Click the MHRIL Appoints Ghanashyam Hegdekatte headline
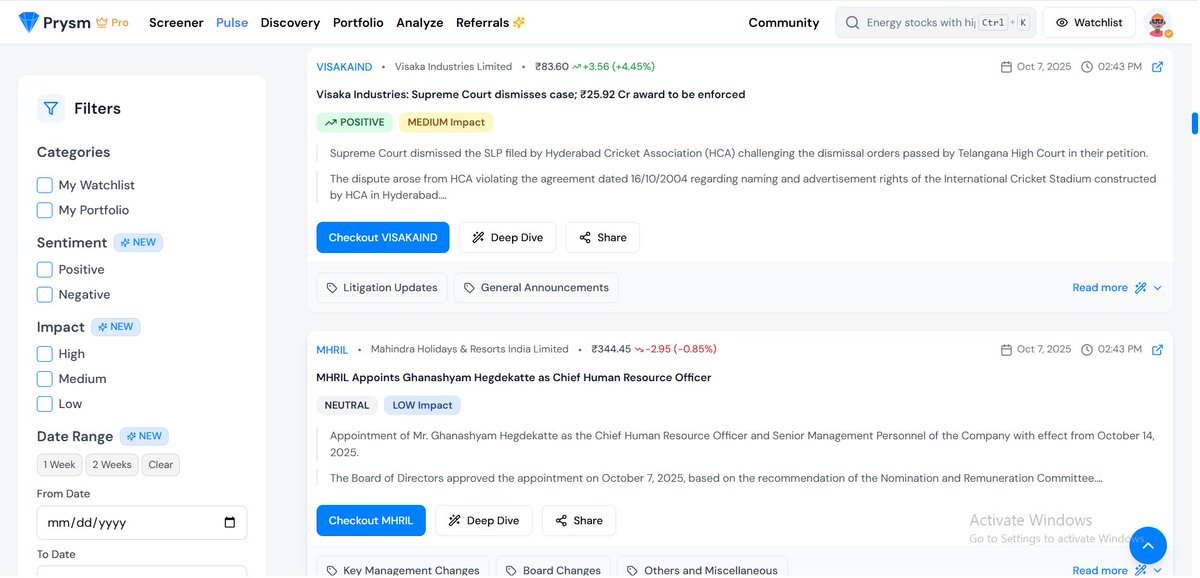1200x578 pixels. pos(514,377)
